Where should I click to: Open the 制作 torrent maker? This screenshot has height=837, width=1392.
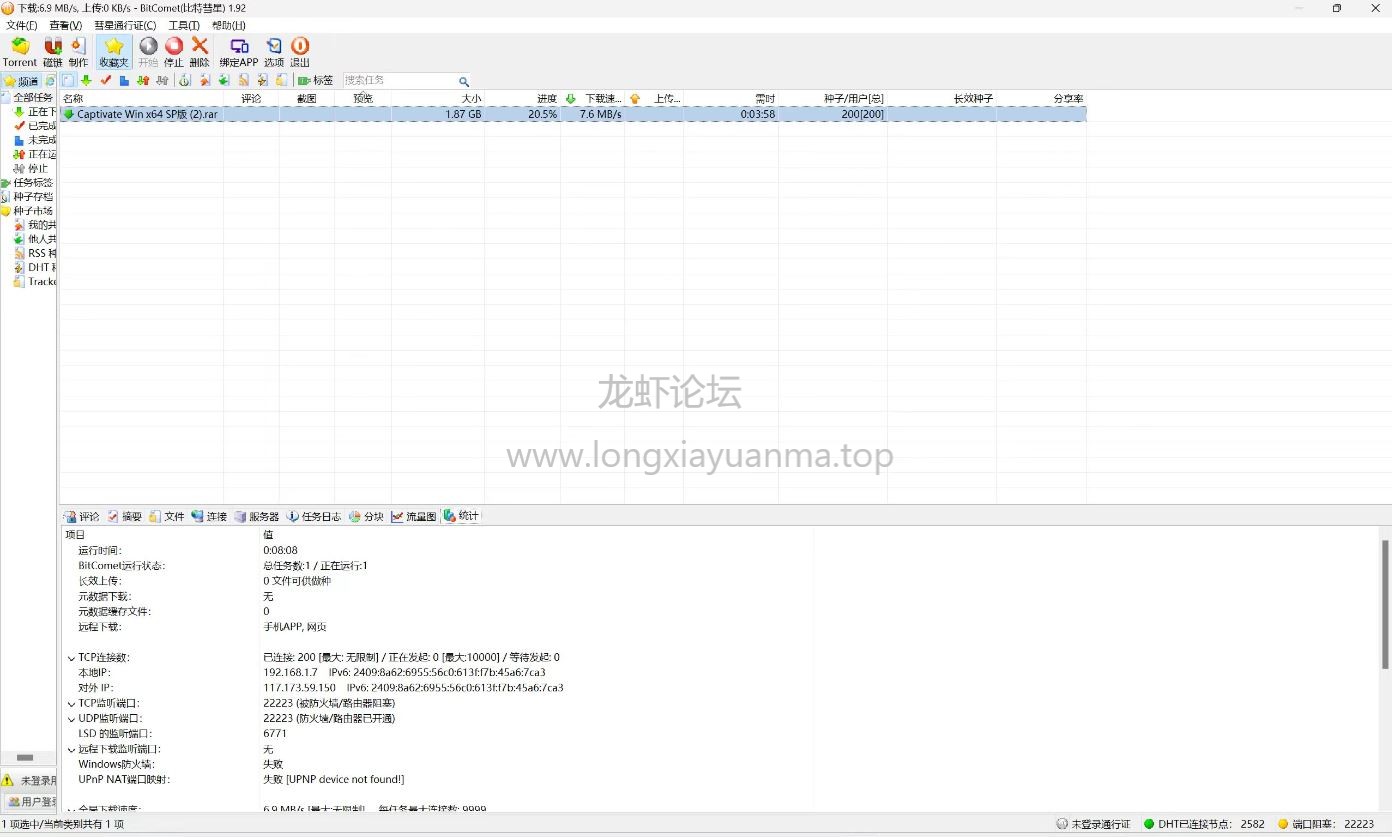point(78,52)
